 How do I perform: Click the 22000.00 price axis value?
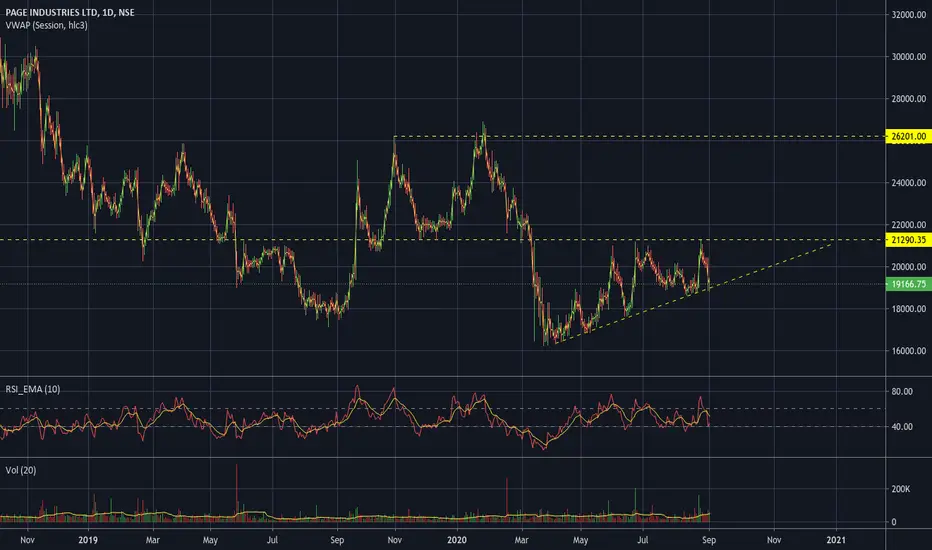coord(909,225)
